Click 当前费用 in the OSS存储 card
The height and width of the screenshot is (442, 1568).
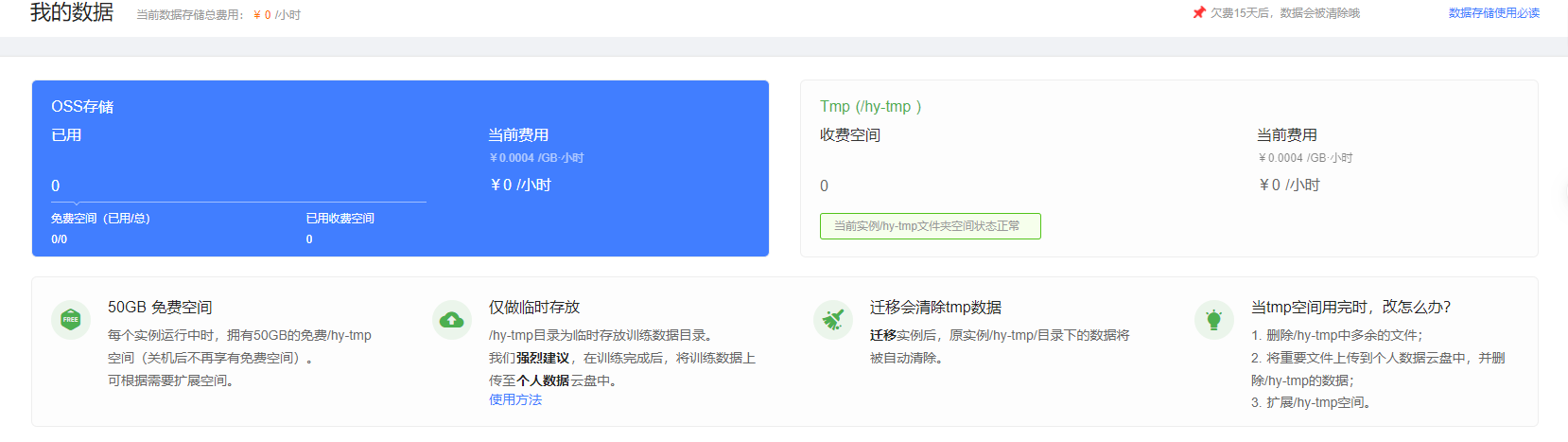(x=518, y=135)
